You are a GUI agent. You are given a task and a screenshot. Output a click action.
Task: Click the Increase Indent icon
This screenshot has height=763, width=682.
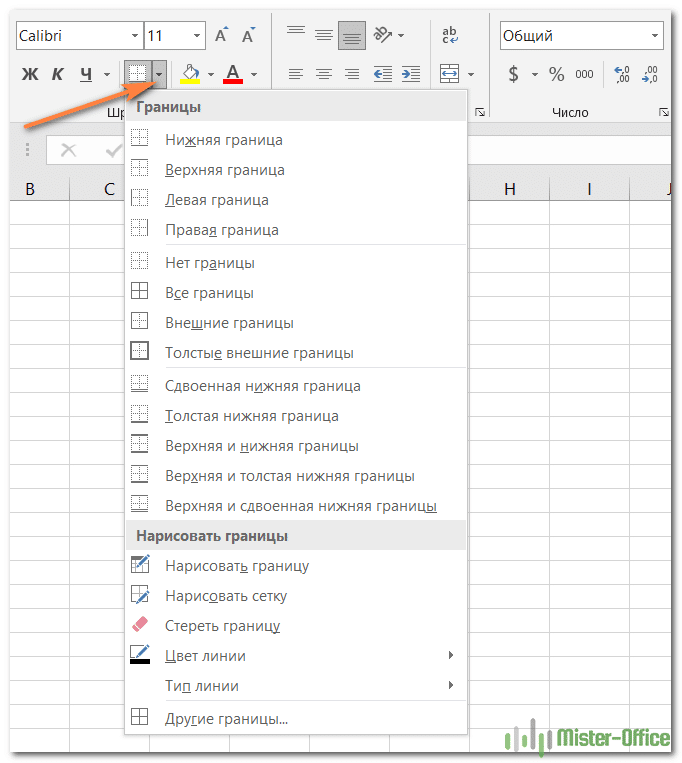[411, 74]
